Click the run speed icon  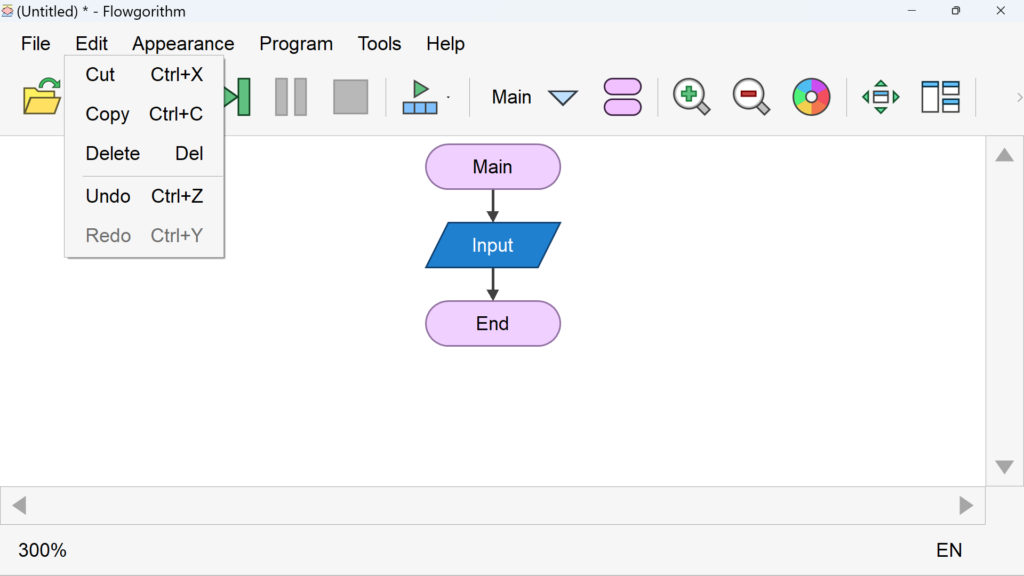click(x=421, y=97)
